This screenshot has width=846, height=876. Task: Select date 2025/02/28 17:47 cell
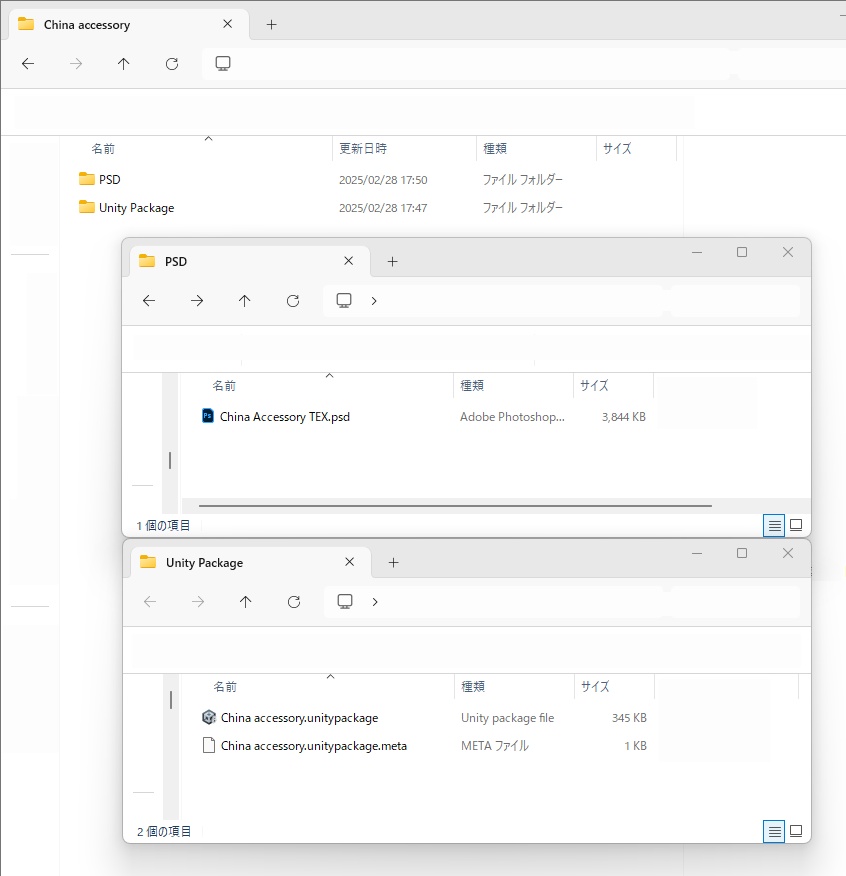(x=383, y=208)
